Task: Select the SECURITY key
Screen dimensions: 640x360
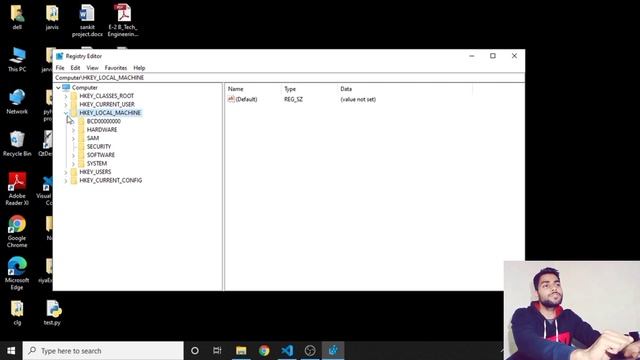Action: pyautogui.click(x=99, y=147)
